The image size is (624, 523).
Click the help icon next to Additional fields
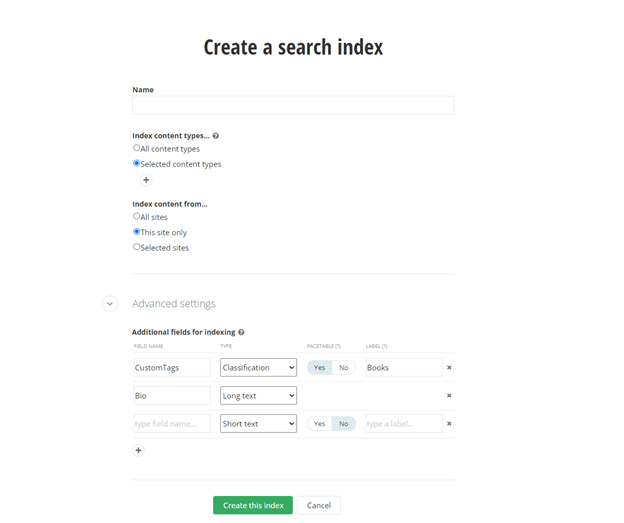[242, 332]
